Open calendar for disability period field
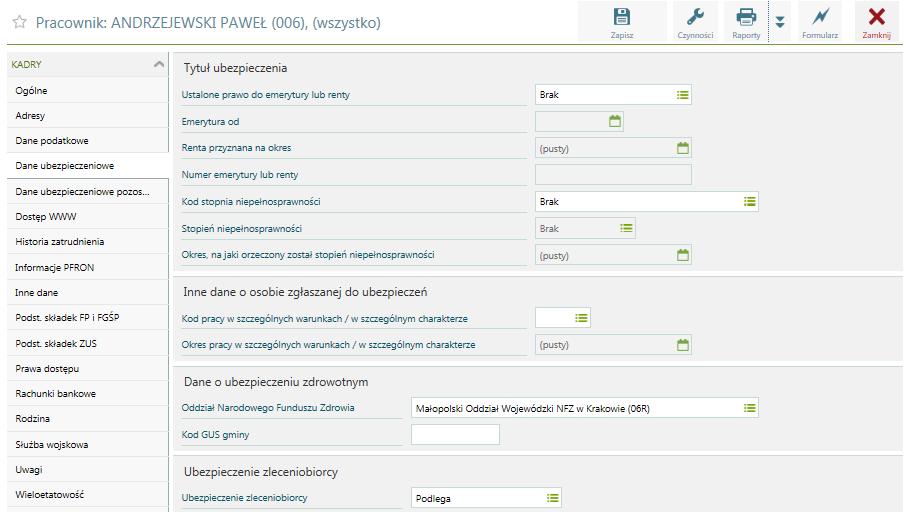 pos(683,255)
